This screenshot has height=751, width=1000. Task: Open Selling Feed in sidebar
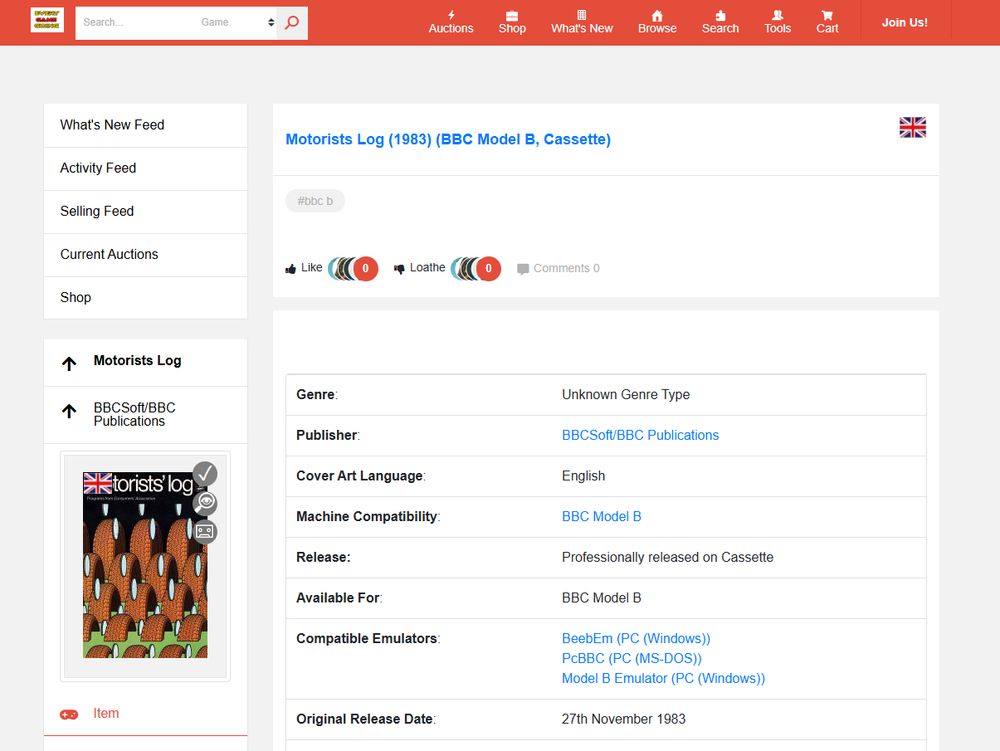click(x=145, y=212)
